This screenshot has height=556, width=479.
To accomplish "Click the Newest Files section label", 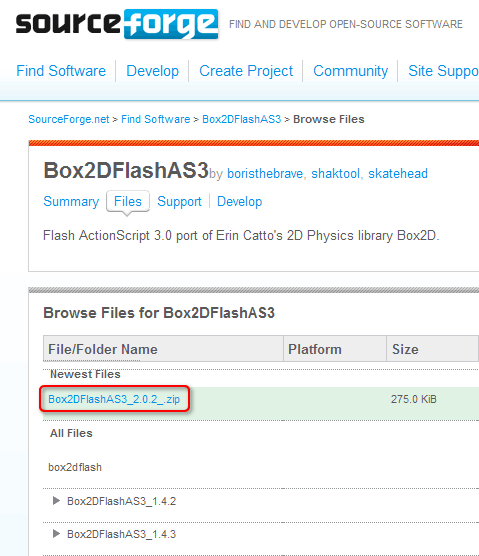I will pos(85,374).
